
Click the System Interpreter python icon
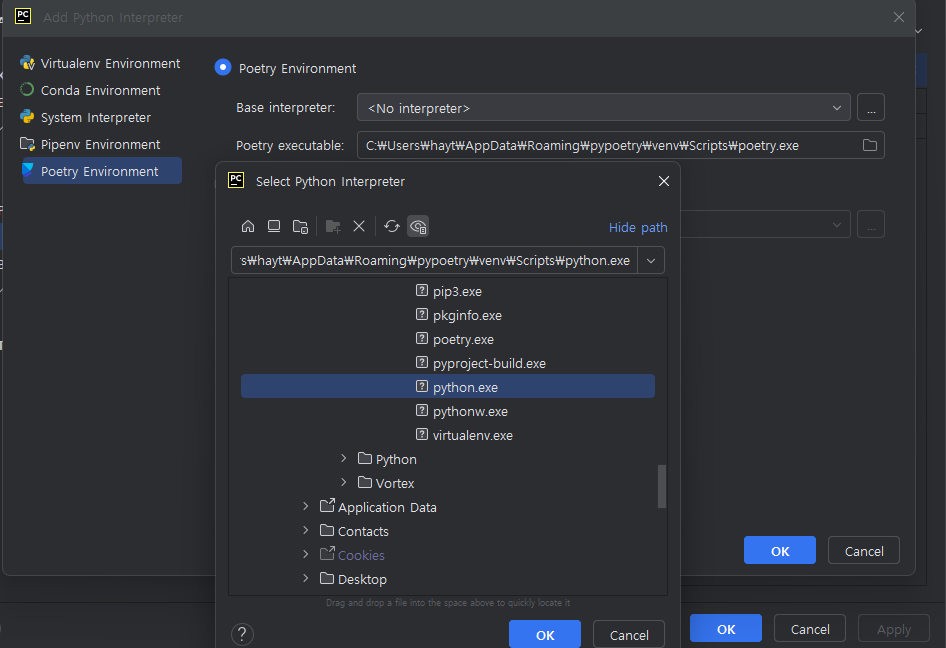(27, 116)
